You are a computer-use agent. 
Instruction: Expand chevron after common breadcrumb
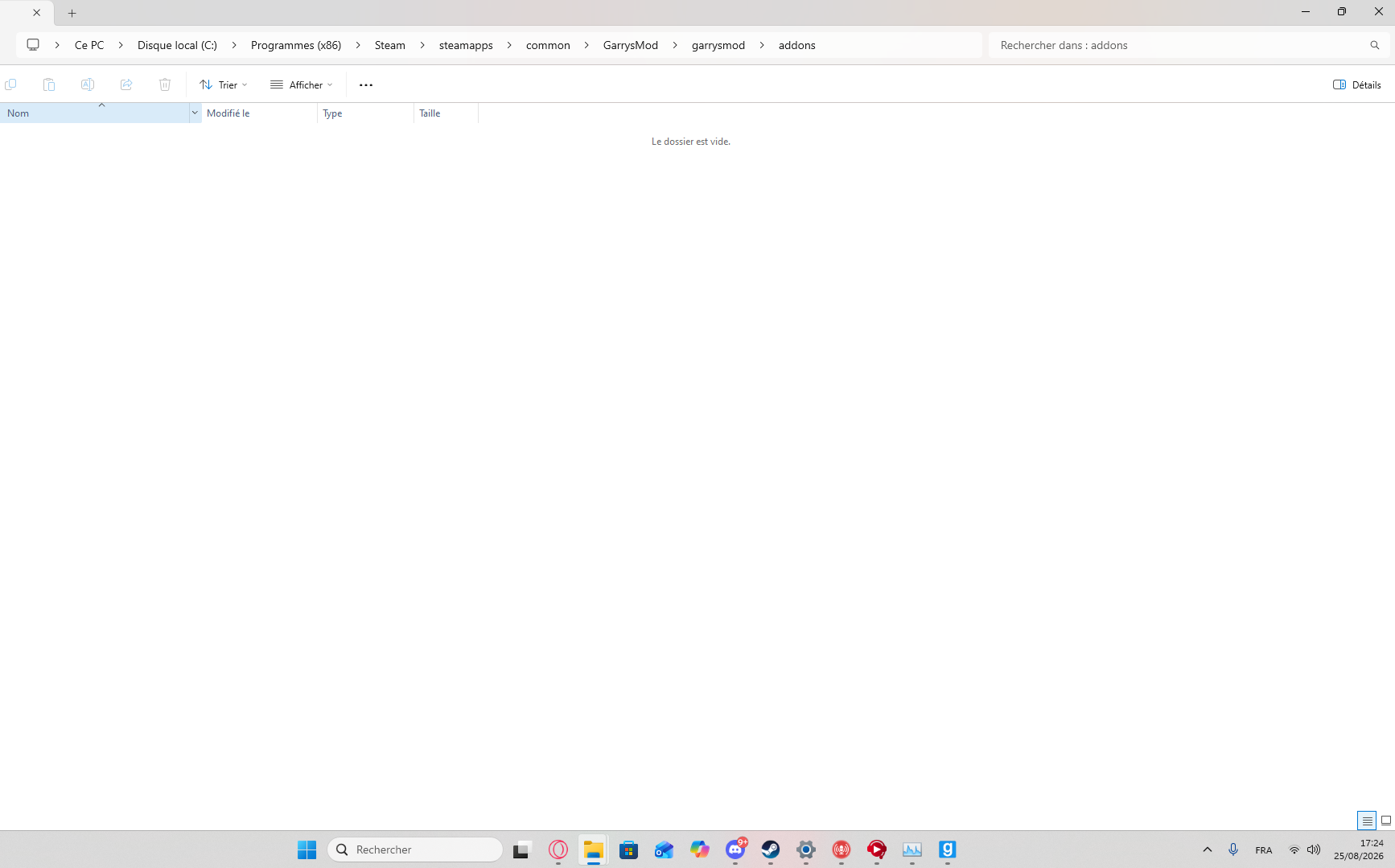[x=586, y=45]
